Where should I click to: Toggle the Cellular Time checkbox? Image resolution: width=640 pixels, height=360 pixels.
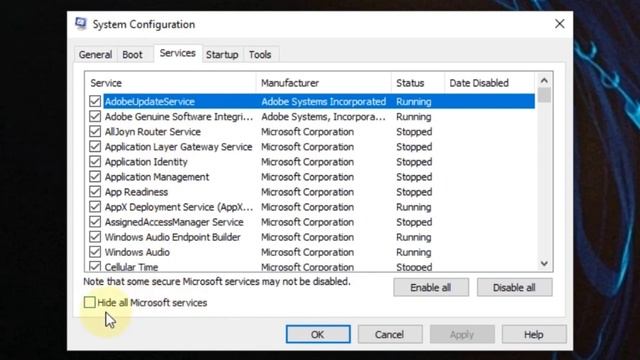[x=95, y=267]
